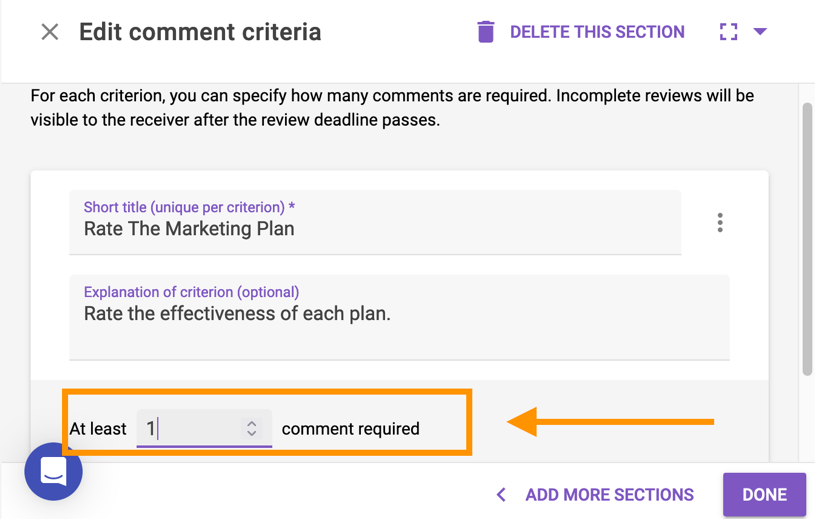Image resolution: width=821 pixels, height=519 pixels.
Task: Open the criterion three-dot options menu
Action: [x=720, y=223]
